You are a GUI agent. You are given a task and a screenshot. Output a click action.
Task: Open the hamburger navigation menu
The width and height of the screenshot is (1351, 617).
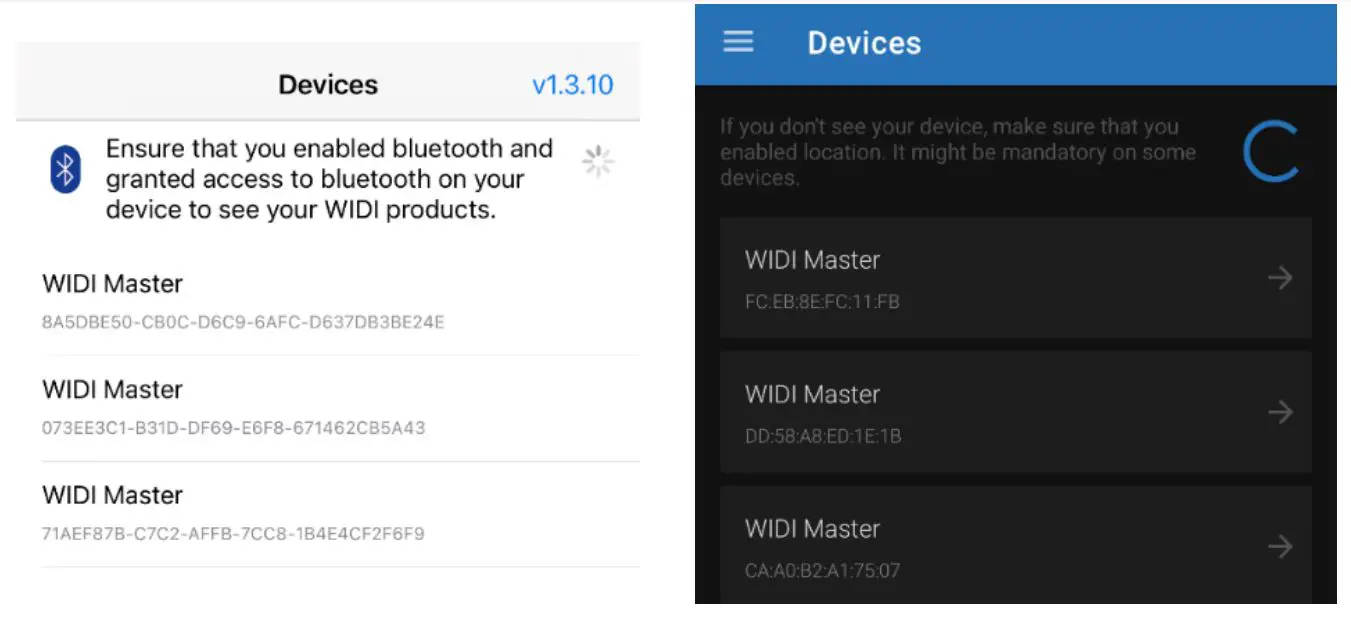pos(738,42)
